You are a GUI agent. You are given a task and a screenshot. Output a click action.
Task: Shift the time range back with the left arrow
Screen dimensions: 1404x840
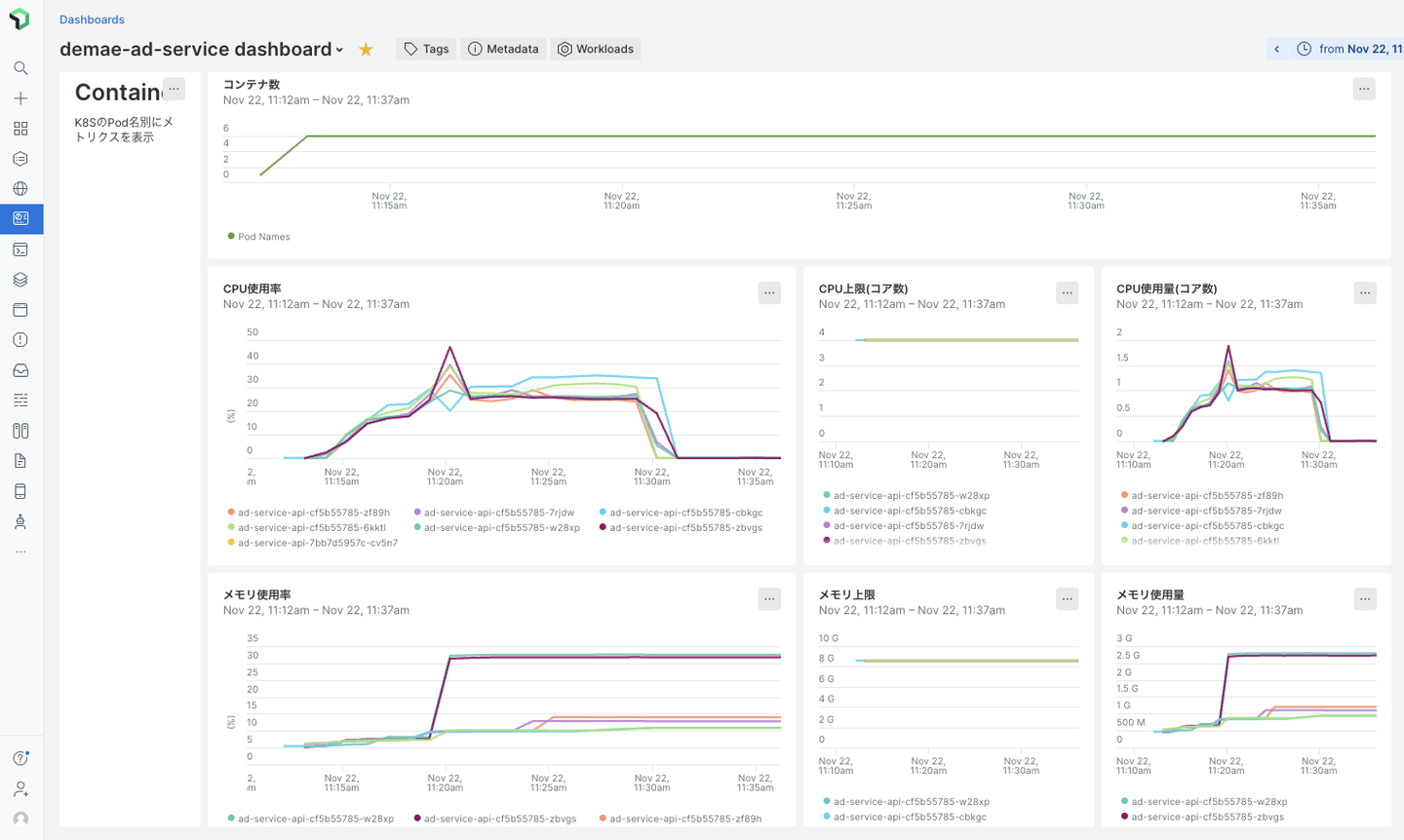point(1276,49)
